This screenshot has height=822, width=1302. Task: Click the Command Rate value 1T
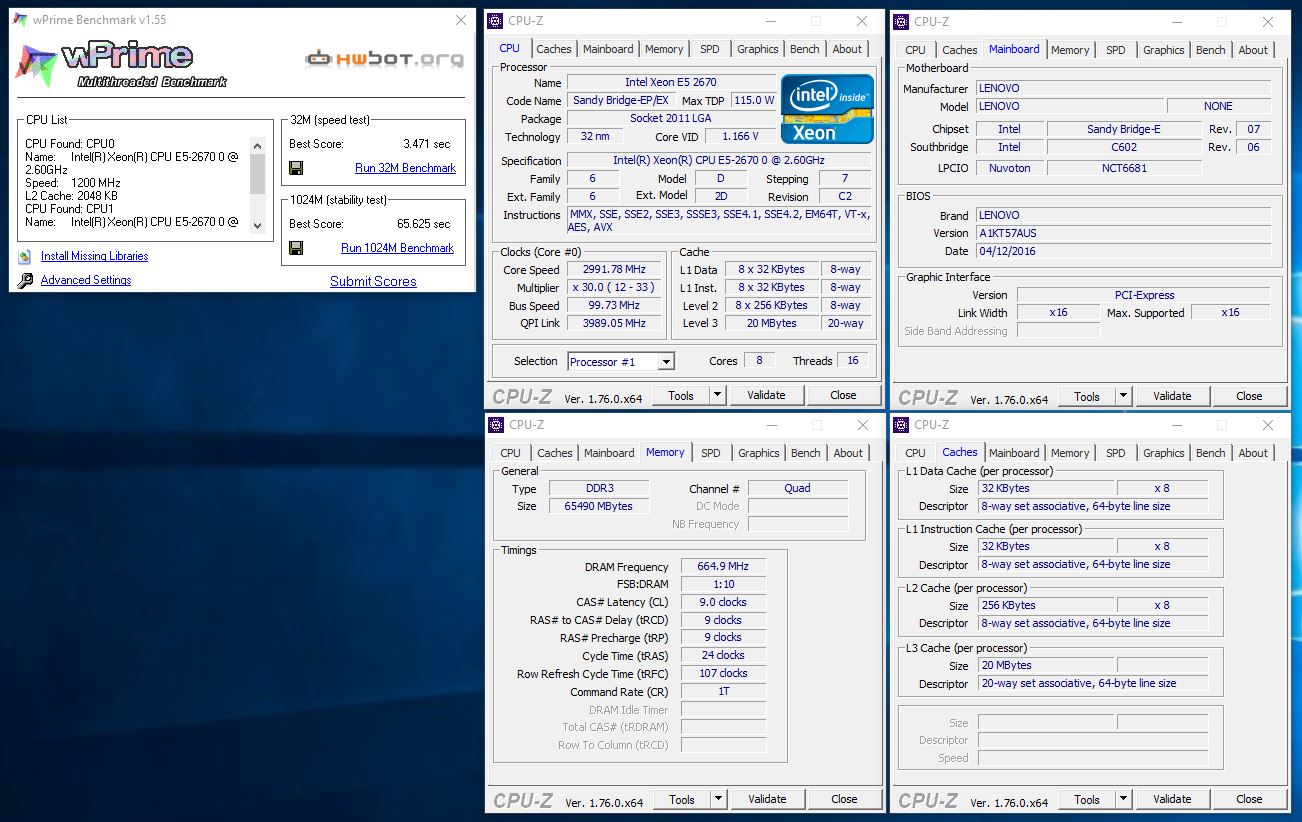(x=723, y=692)
